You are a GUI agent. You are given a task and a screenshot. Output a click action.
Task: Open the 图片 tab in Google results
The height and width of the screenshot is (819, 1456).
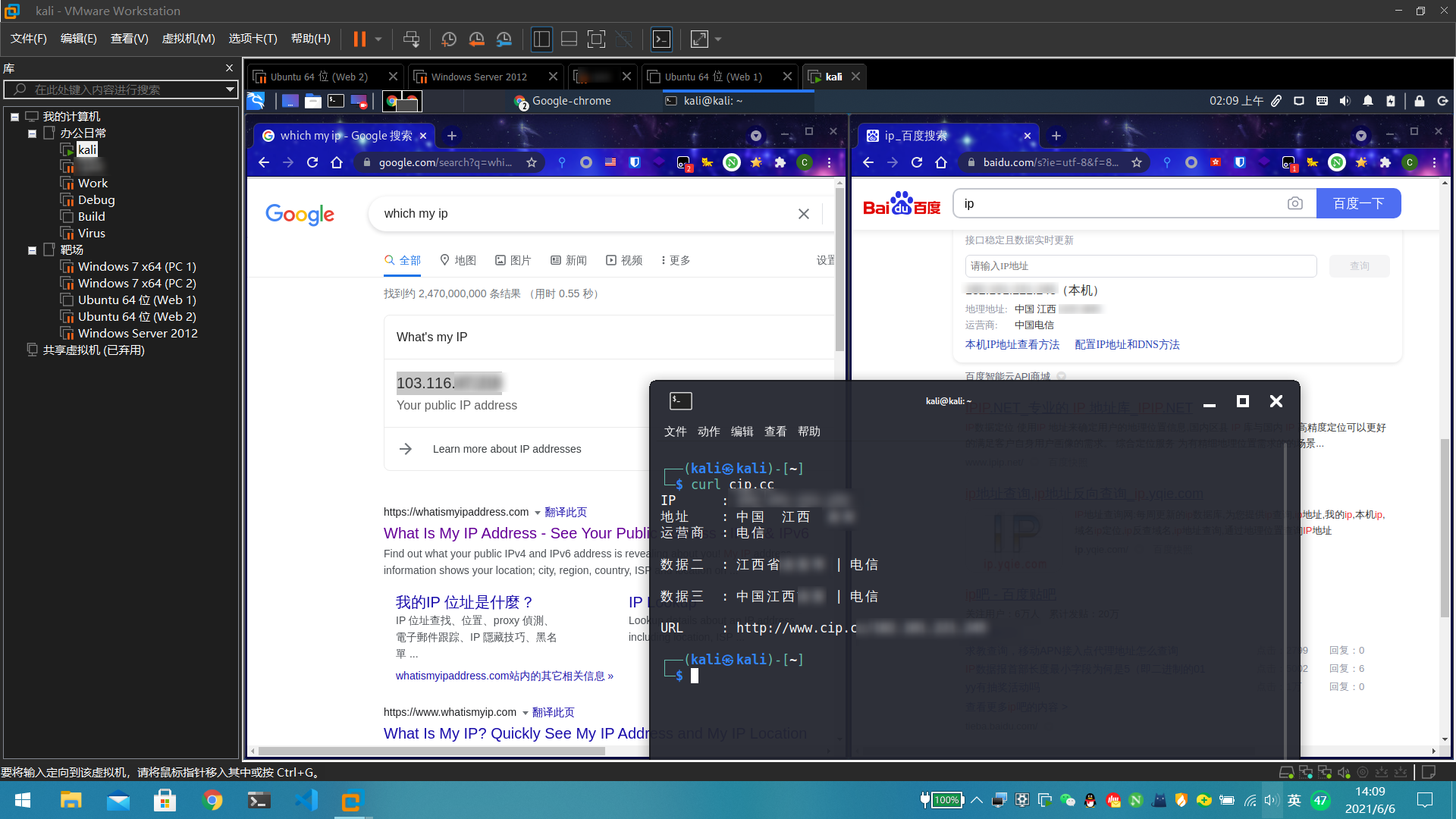point(513,260)
